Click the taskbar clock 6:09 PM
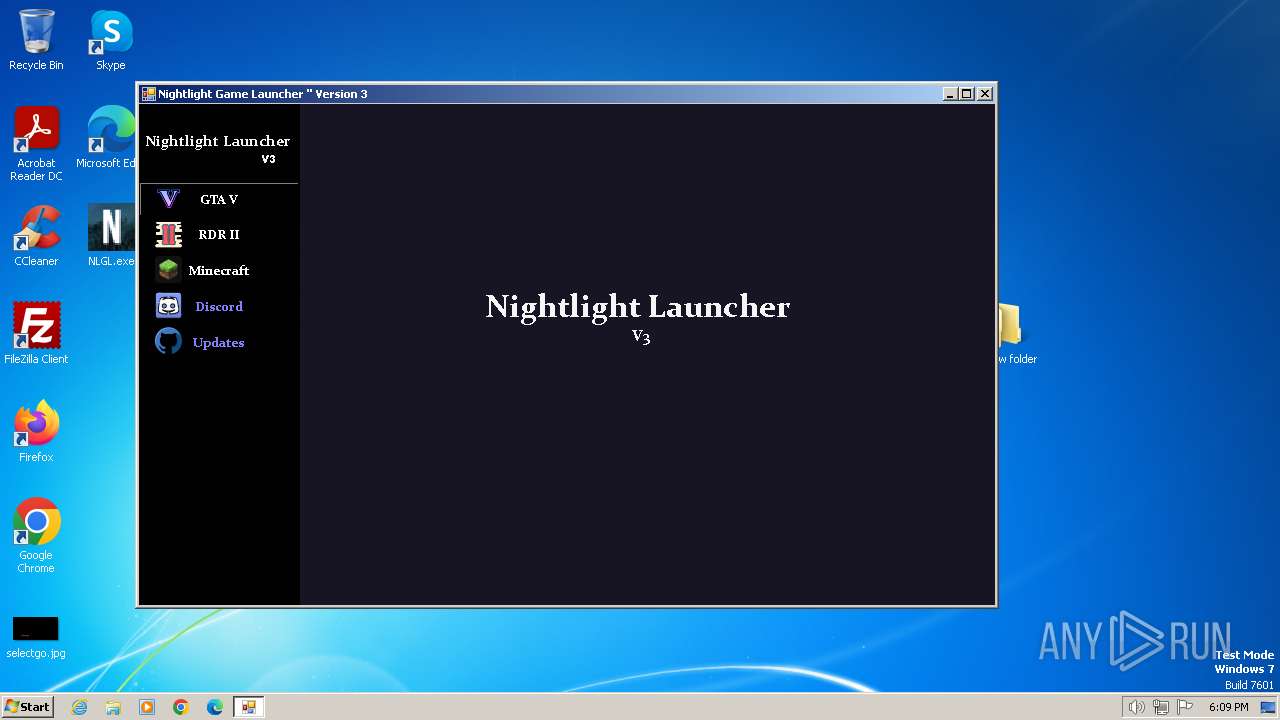1280x720 pixels. tap(1228, 707)
